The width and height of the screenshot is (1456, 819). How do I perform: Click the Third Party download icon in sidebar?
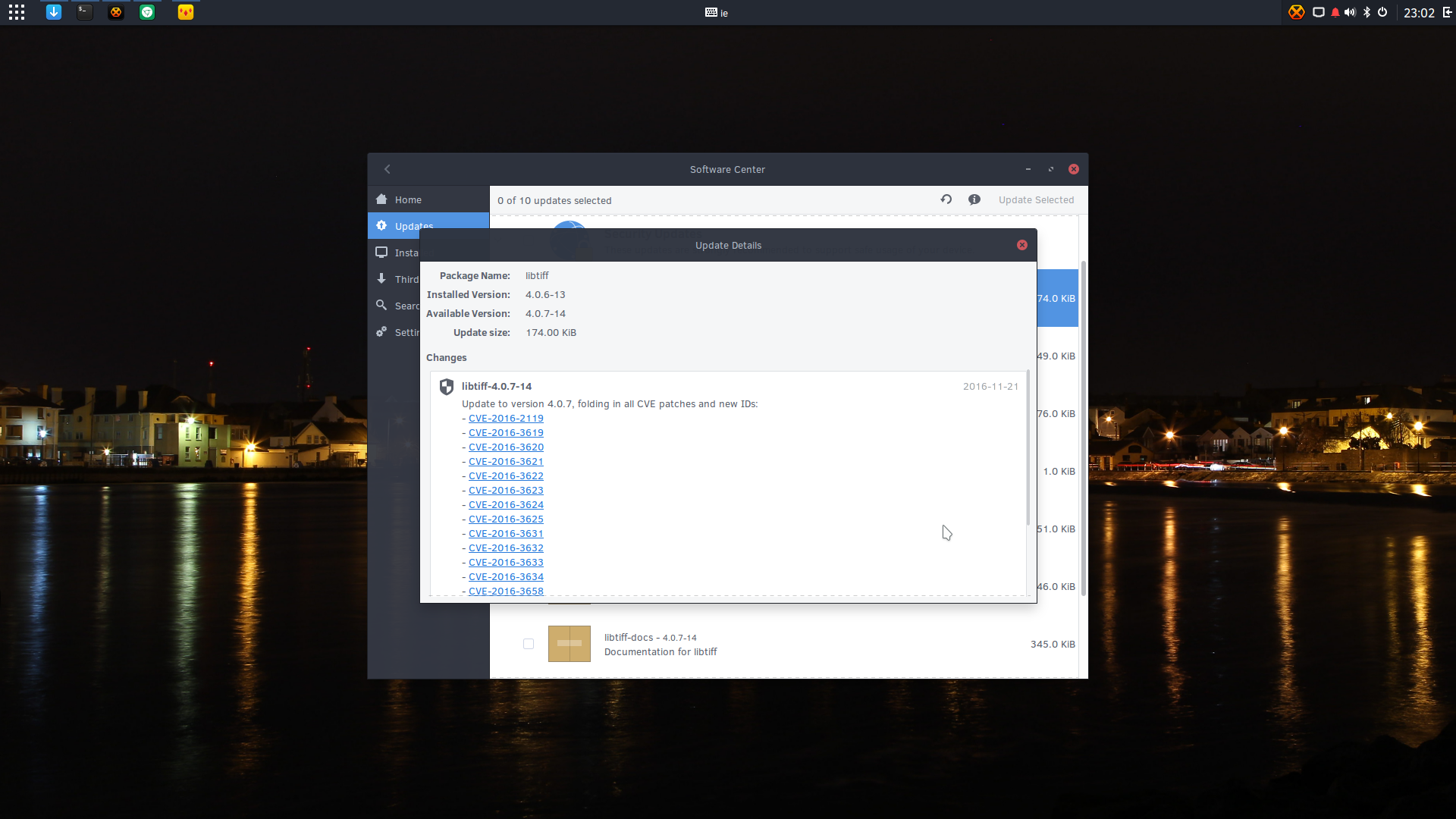tap(381, 279)
